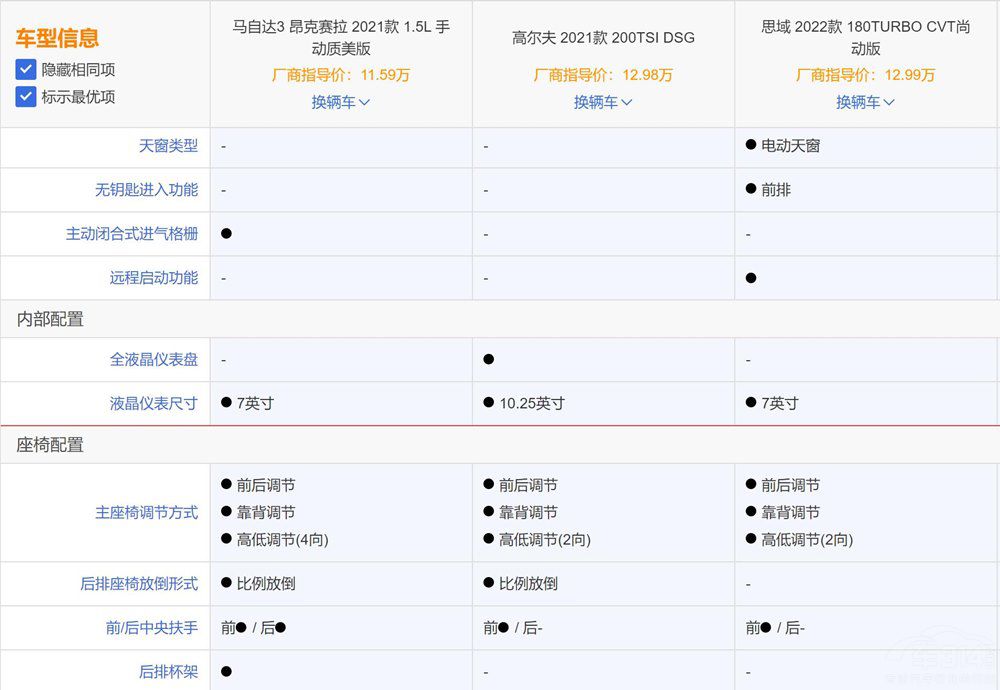Click the 马自达3 昂克赛拉 2021款 model title
This screenshot has height=690, width=1000.
(341, 38)
